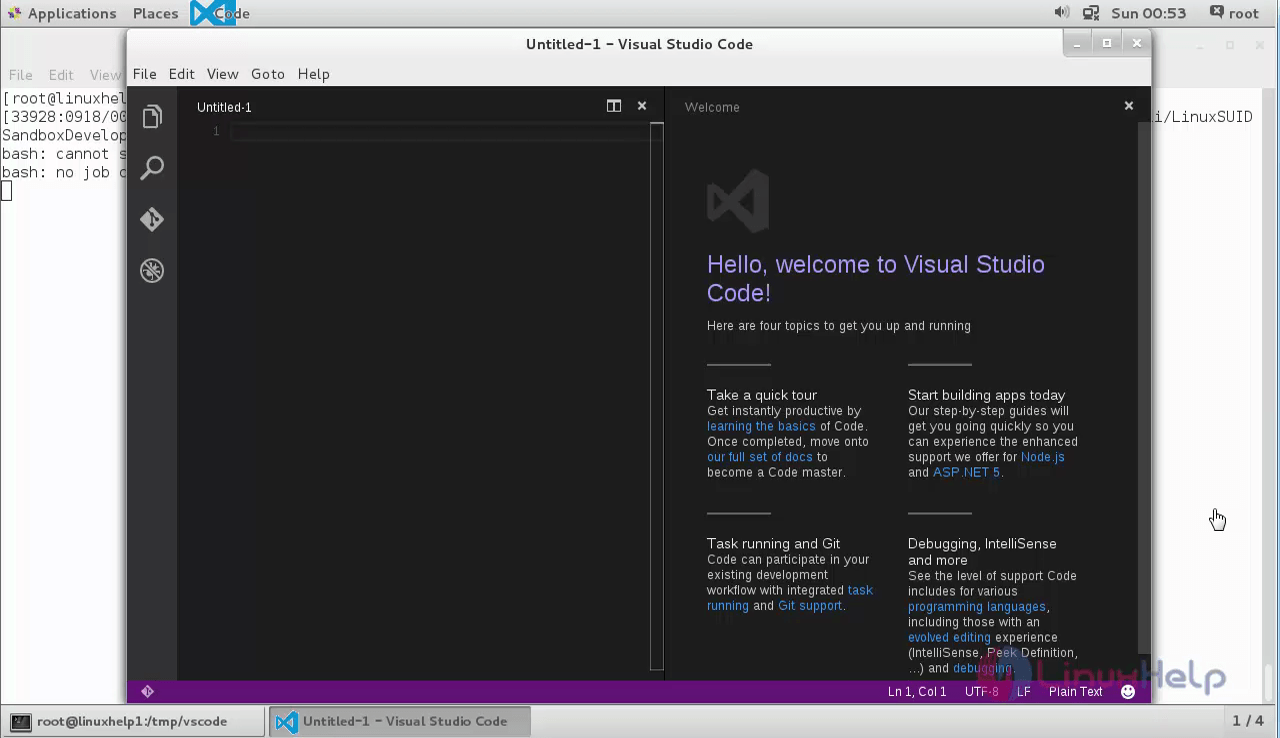
Task: Click the 'Start building apps today' heading
Action: coord(987,395)
